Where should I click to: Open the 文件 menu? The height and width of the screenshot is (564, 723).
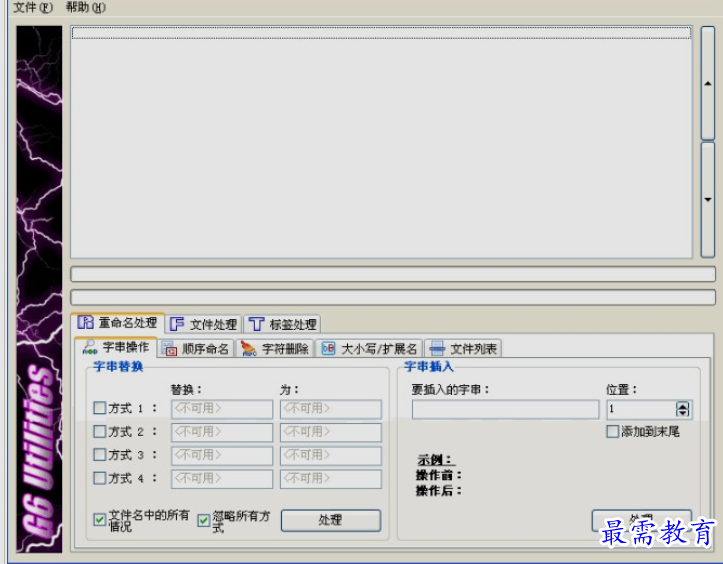click(33, 7)
